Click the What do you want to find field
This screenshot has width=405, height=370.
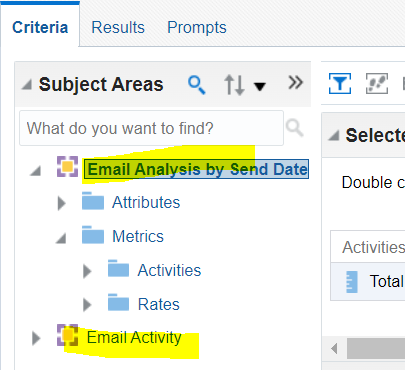tap(151, 128)
